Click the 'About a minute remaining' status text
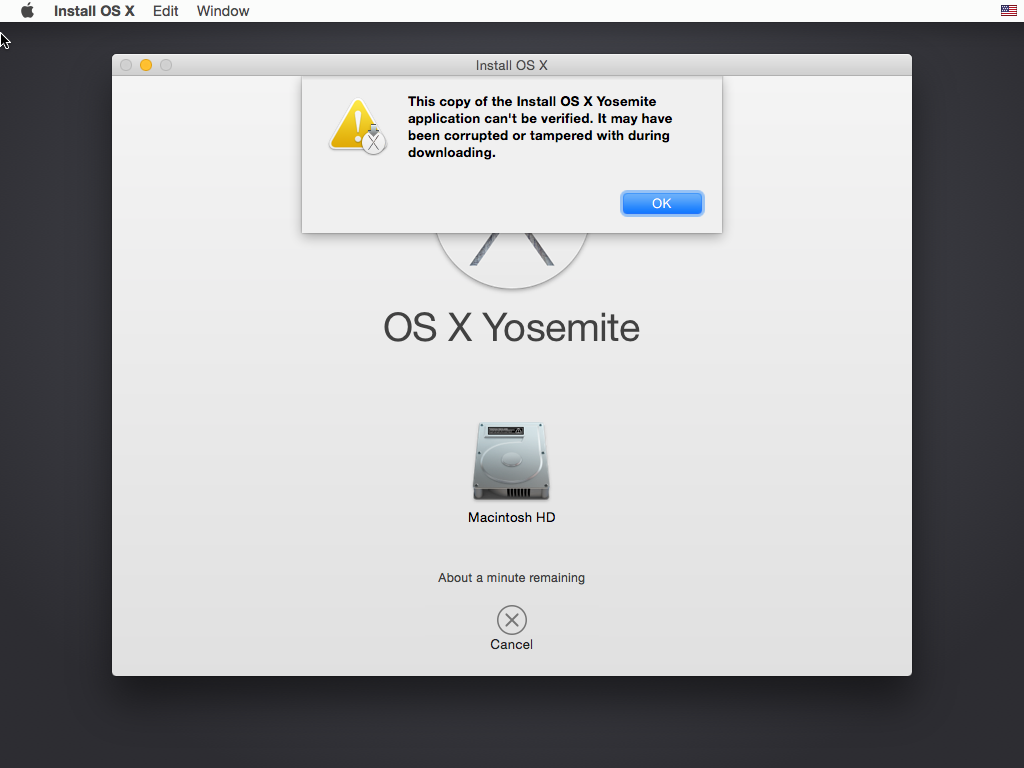 click(511, 578)
